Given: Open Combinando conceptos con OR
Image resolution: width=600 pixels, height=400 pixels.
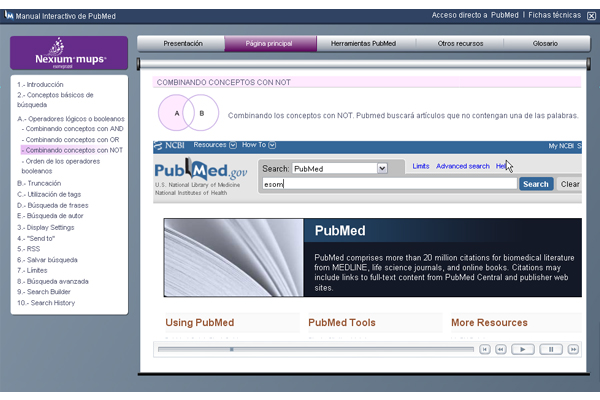Looking at the screenshot, I should pos(70,139).
